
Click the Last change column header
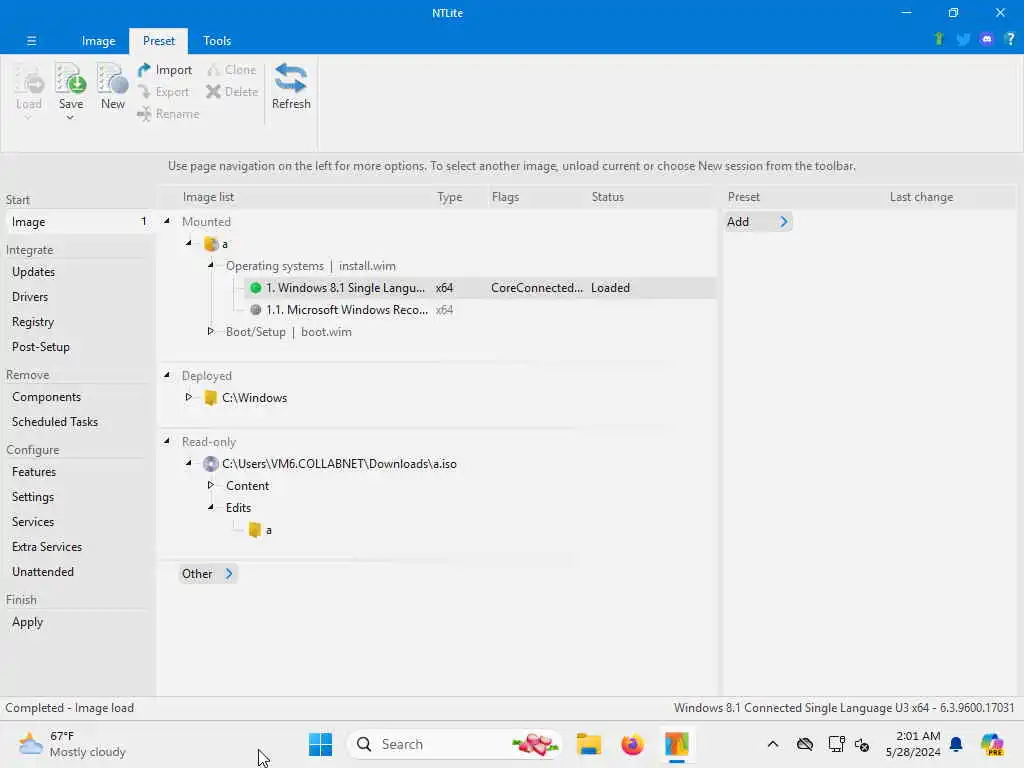[x=921, y=197]
